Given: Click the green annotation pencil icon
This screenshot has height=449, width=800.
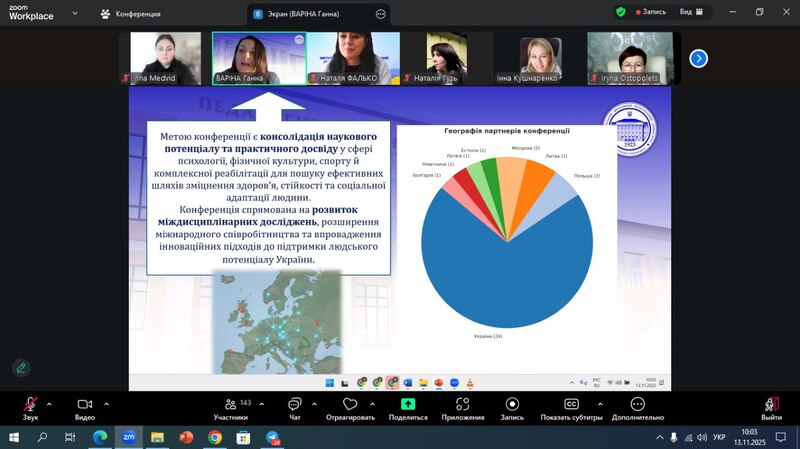Looking at the screenshot, I should pyautogui.click(x=21, y=368).
